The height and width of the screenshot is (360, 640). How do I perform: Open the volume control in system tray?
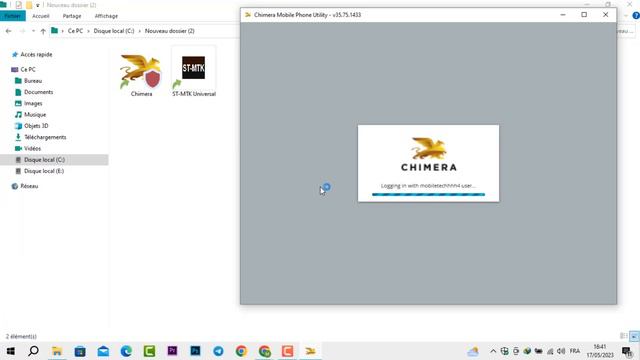click(x=561, y=351)
